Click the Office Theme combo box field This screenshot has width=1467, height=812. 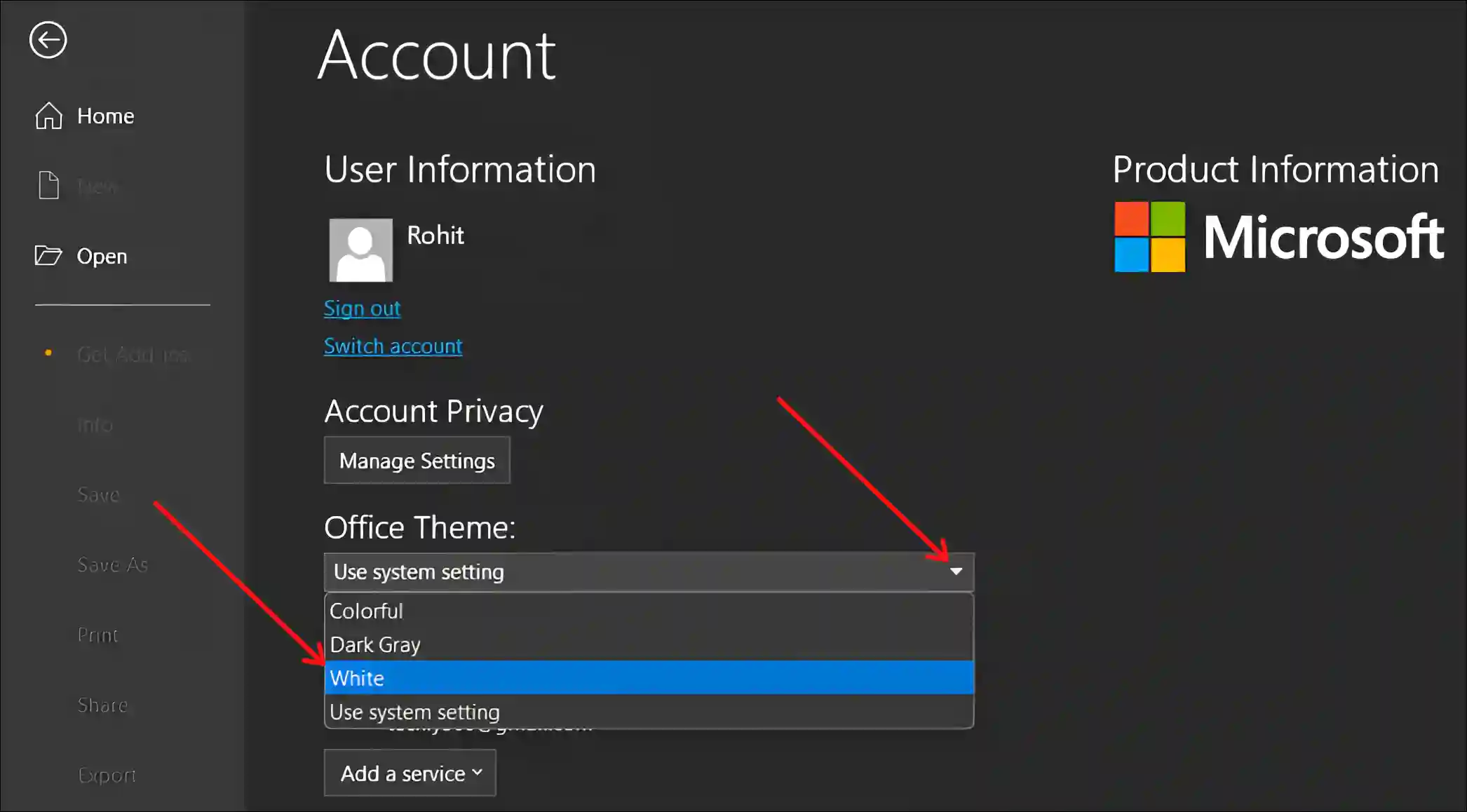649,571
